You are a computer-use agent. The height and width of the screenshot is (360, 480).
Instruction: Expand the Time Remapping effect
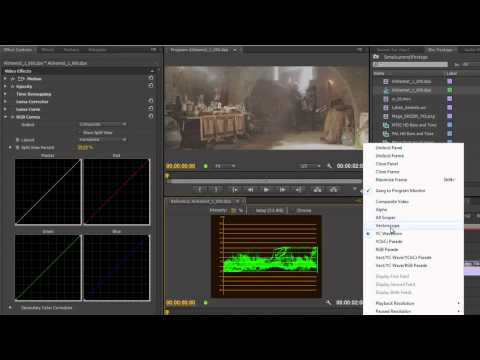[5, 94]
